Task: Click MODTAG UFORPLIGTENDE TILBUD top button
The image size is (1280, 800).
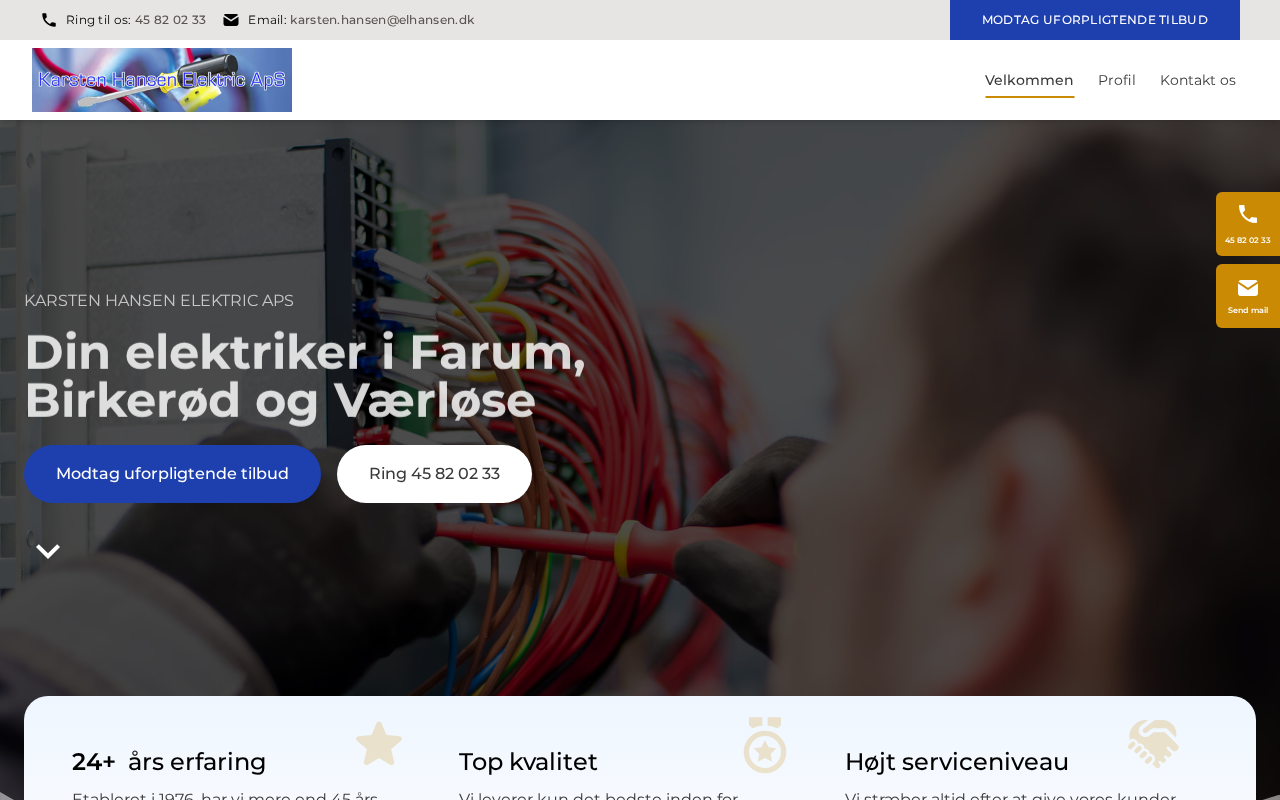Action: [x=1095, y=20]
